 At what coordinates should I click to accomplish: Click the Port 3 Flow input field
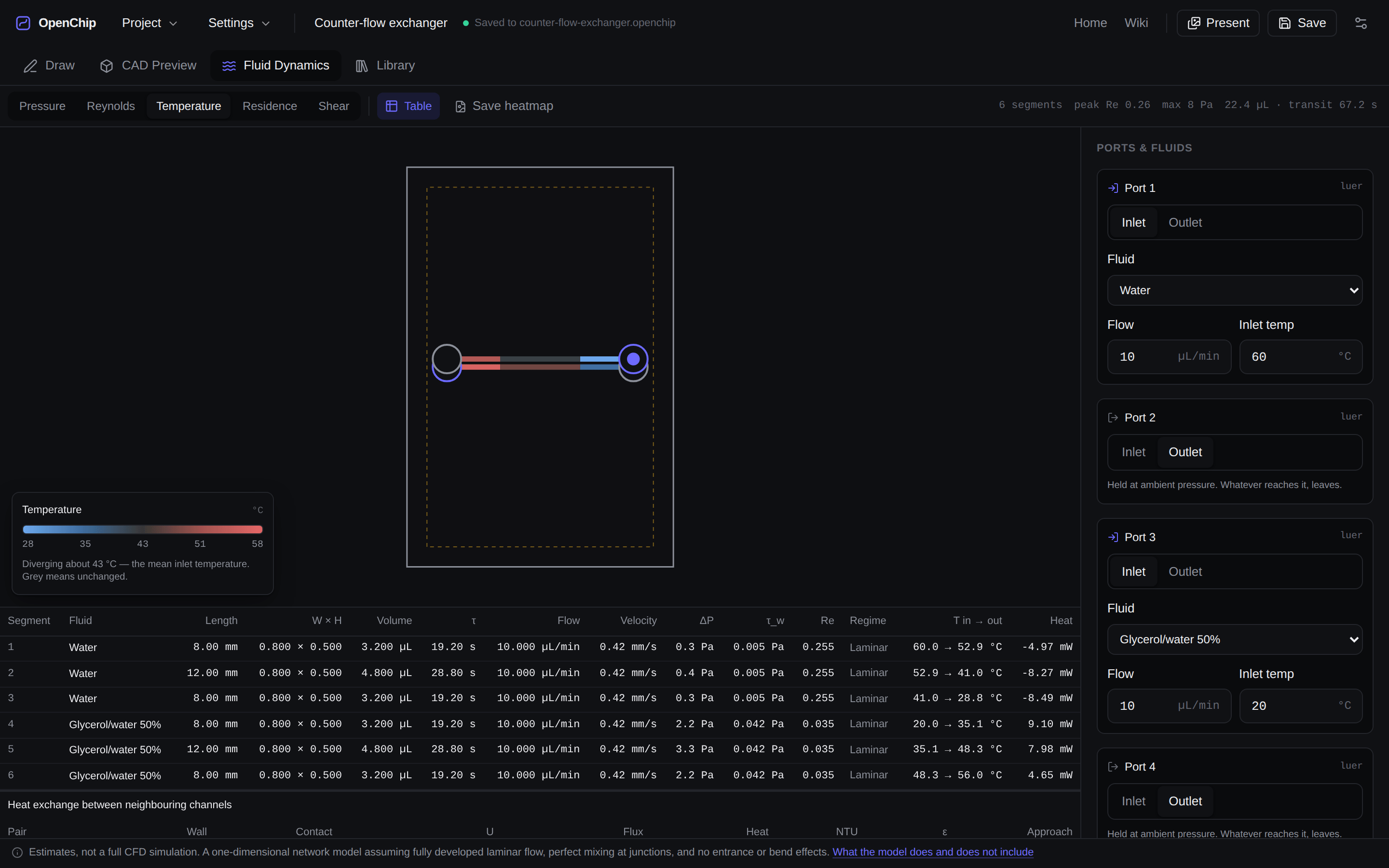(x=1169, y=706)
